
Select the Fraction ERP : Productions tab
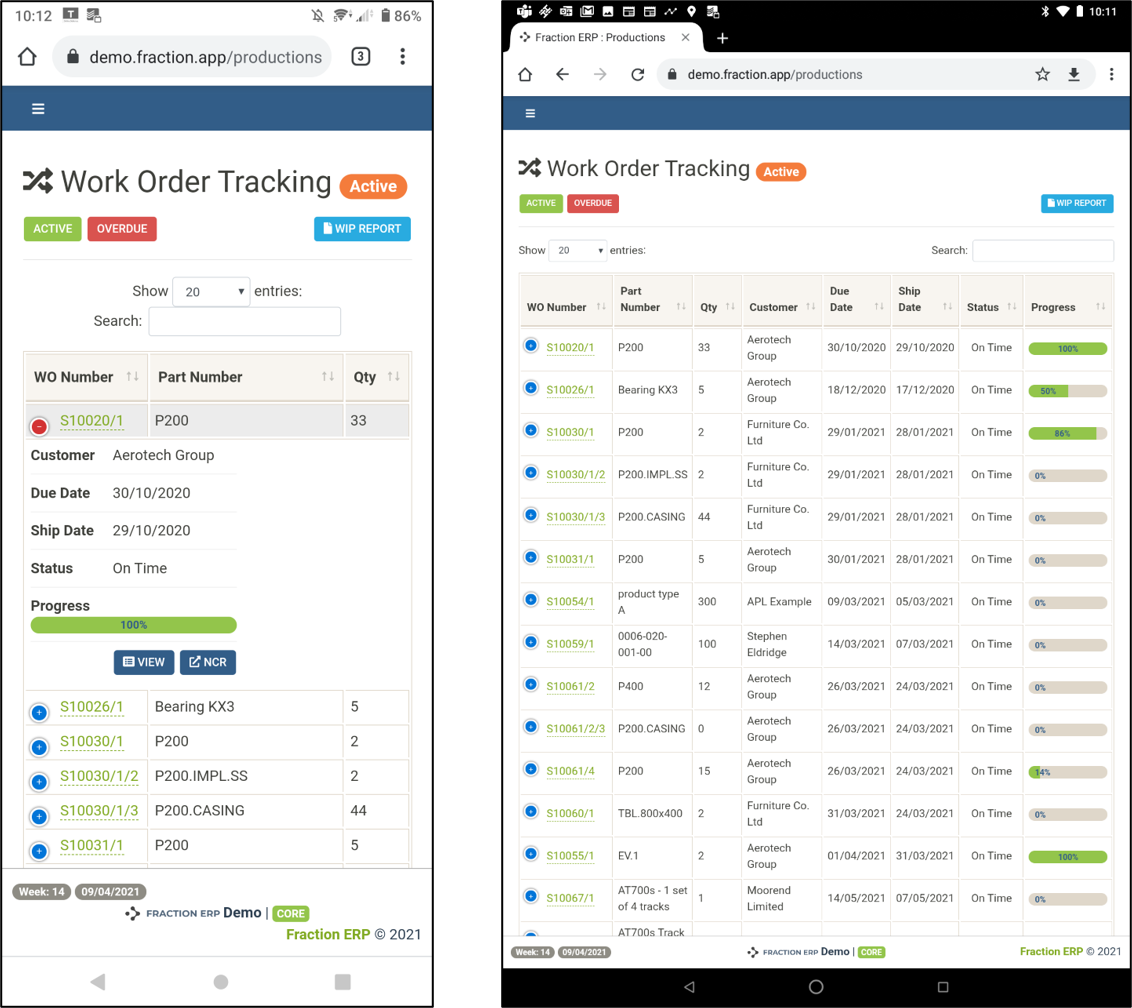tap(599, 38)
